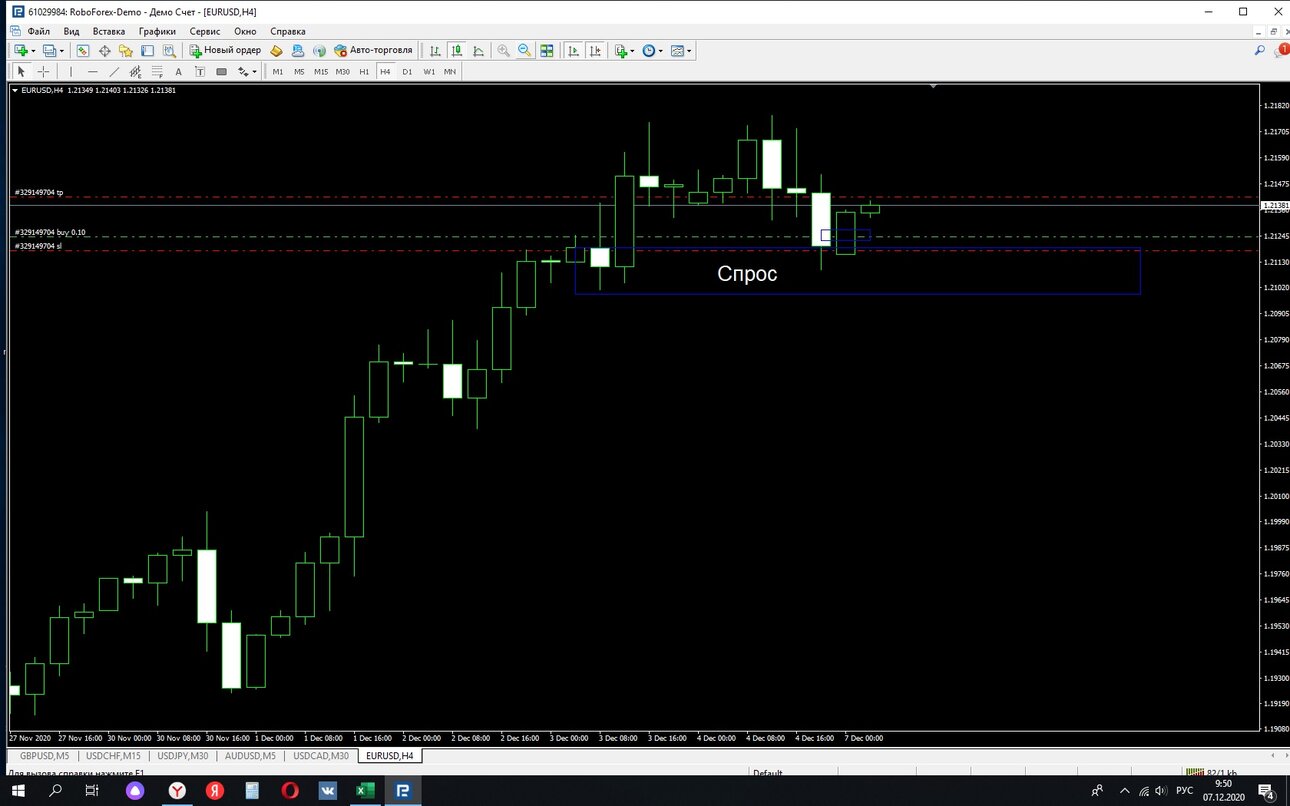
Task: Switch the chart to bar chart
Action: coord(435,50)
